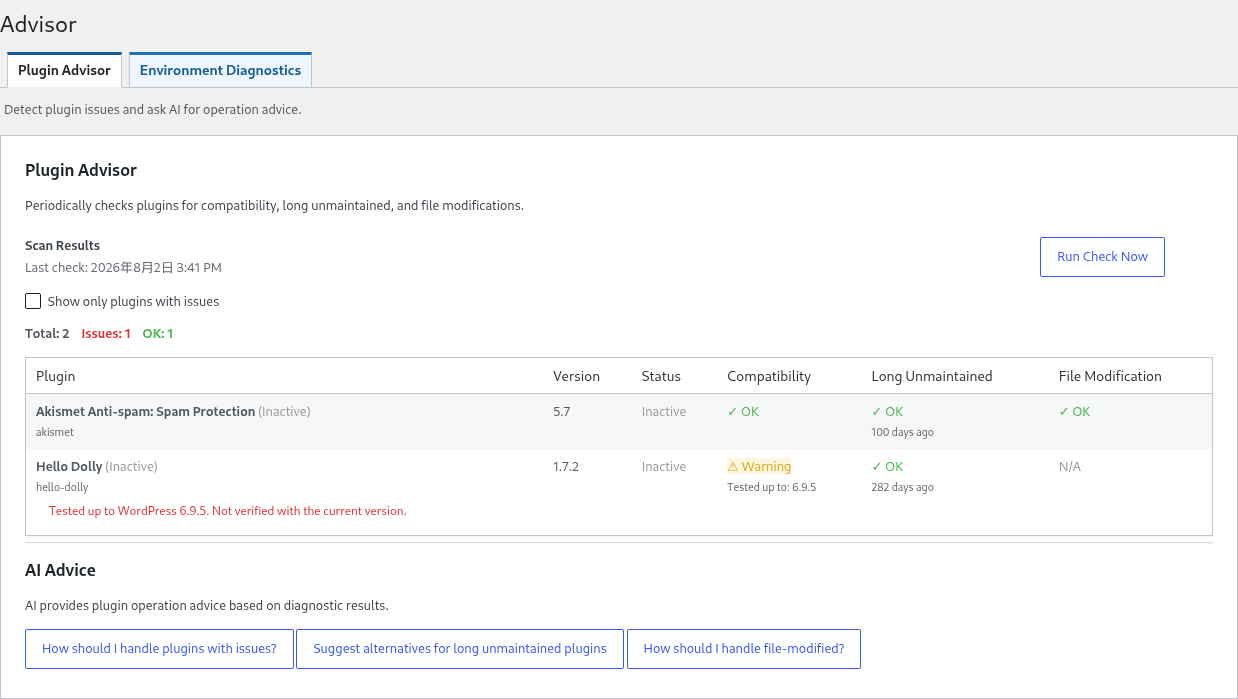This screenshot has height=699, width=1238.
Task: Click the Inactive status for Akismet row
Action: [664, 412]
